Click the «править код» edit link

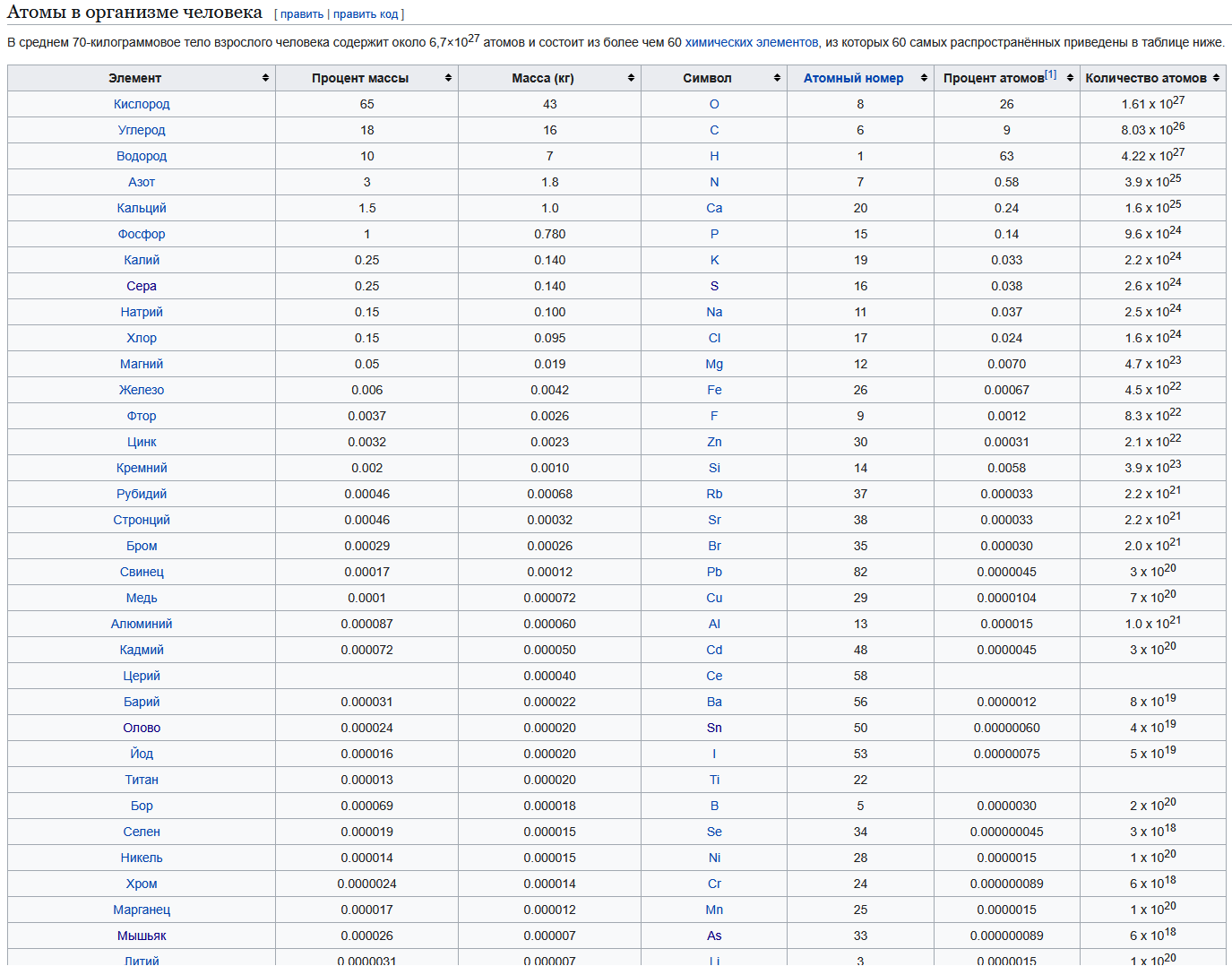coord(366,14)
